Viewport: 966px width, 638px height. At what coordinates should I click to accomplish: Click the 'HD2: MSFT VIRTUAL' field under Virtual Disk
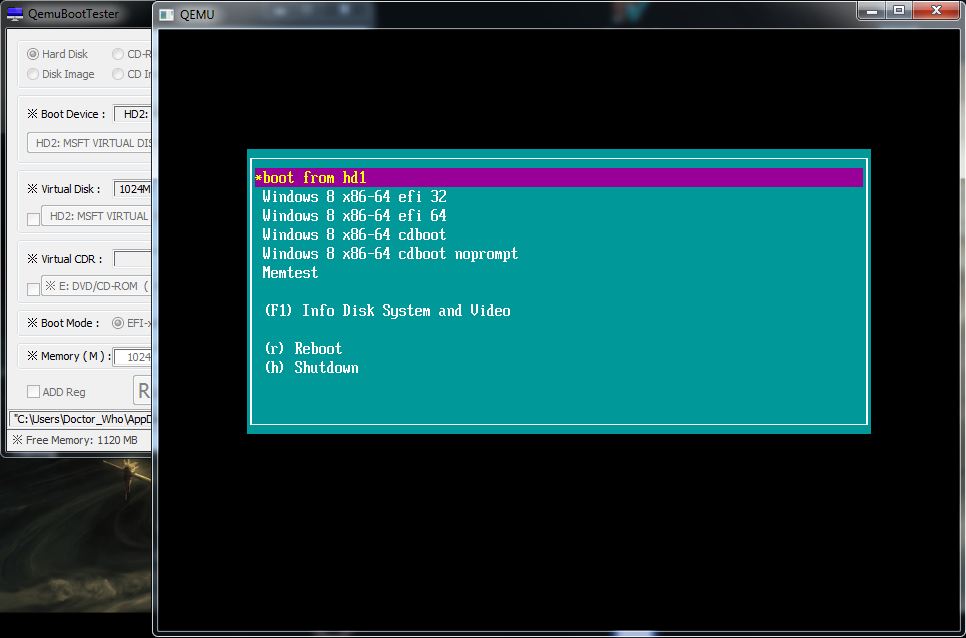pos(97,216)
